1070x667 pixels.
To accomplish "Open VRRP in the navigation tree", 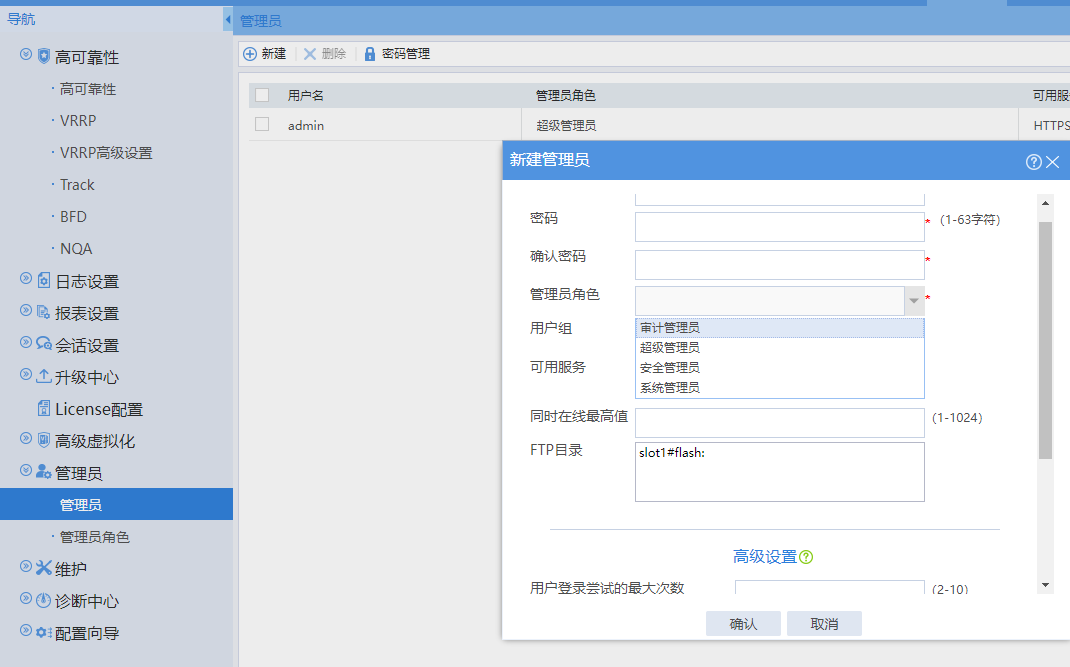I will (78, 121).
